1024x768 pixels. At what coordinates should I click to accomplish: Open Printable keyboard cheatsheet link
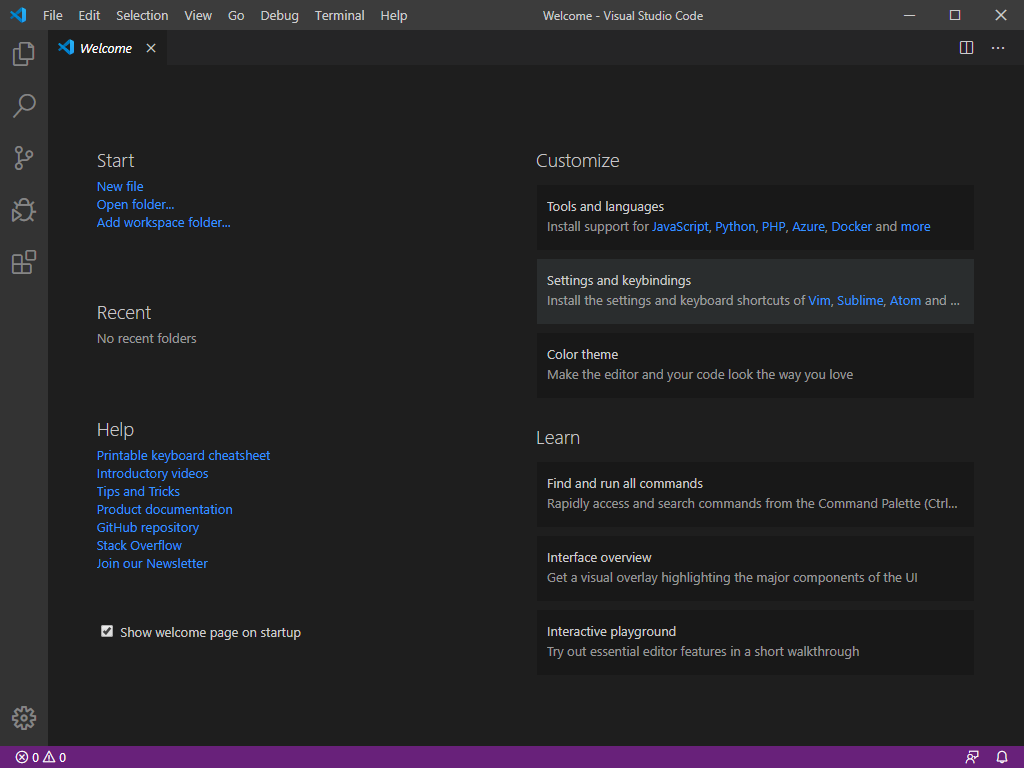pos(184,456)
